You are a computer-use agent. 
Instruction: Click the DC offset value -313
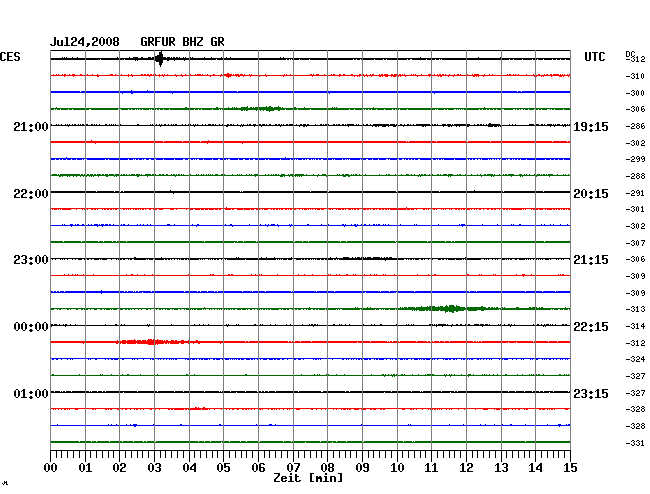click(x=635, y=309)
